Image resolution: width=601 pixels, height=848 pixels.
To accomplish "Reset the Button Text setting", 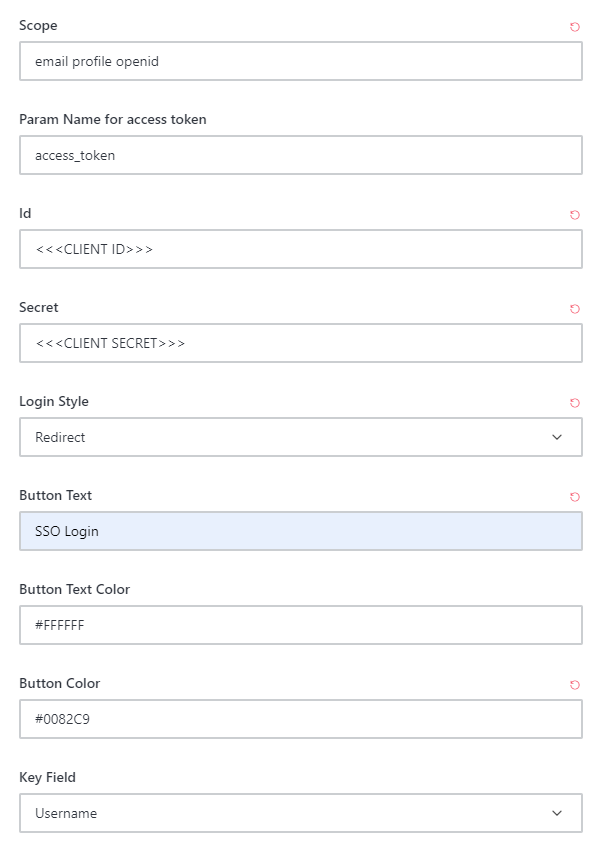I will (574, 497).
